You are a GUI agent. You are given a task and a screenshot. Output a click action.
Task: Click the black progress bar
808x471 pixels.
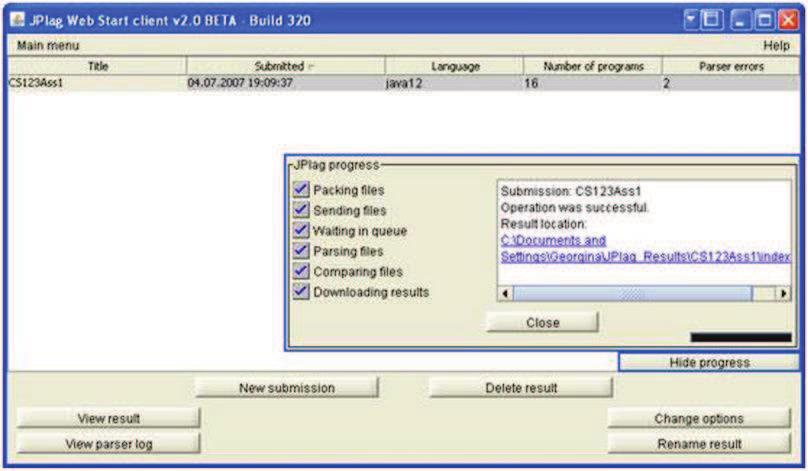point(741,337)
